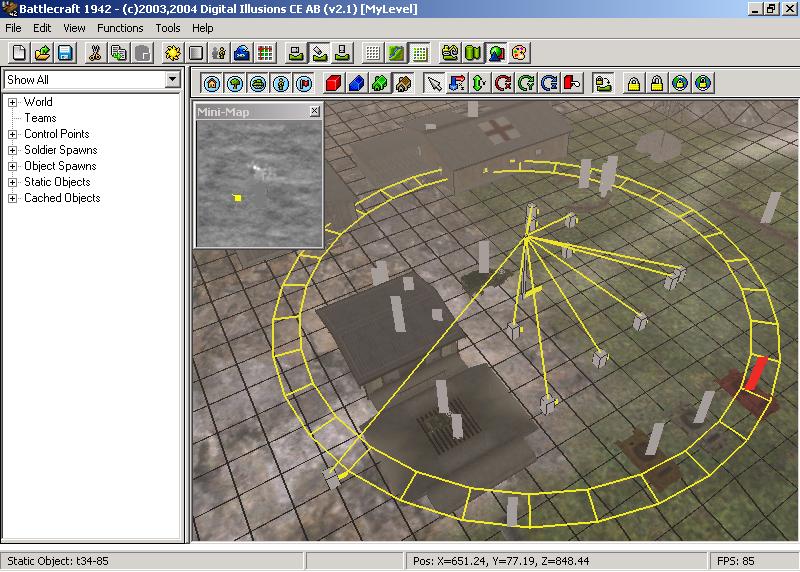Viewport: 800px width, 572px height.
Task: Open the Edit menu
Action: click(42, 28)
